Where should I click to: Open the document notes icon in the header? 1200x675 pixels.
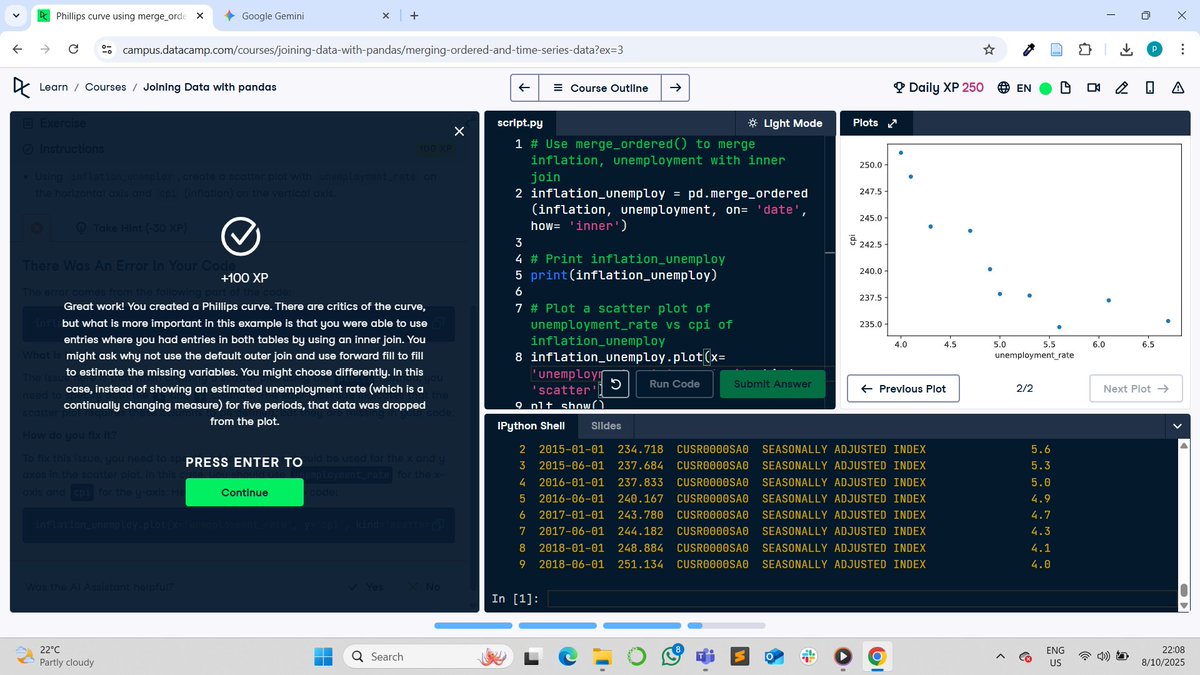coord(1065,87)
